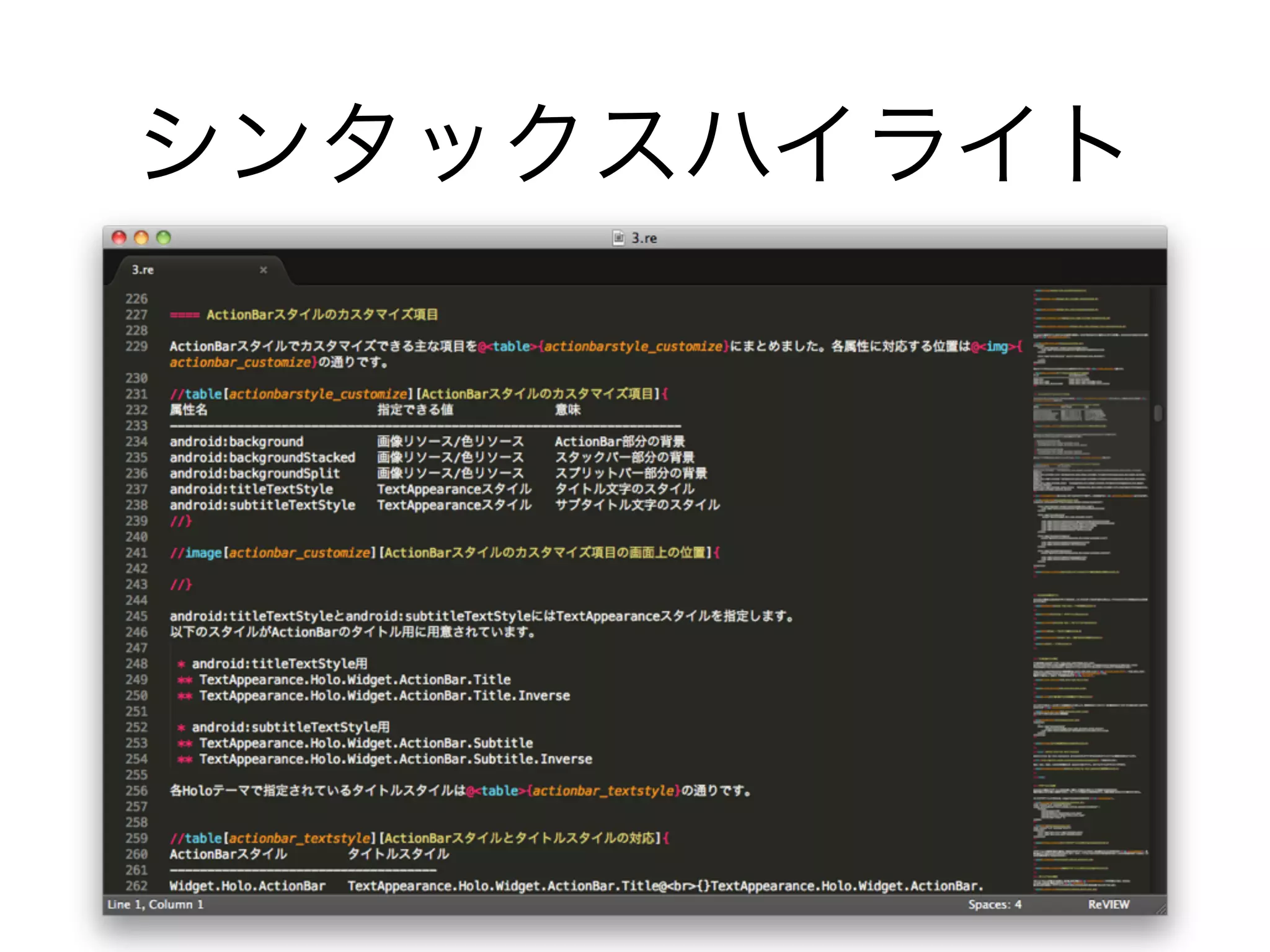The image size is (1270, 952).
Task: Click line number 226 in gutter
Action: [x=136, y=299]
